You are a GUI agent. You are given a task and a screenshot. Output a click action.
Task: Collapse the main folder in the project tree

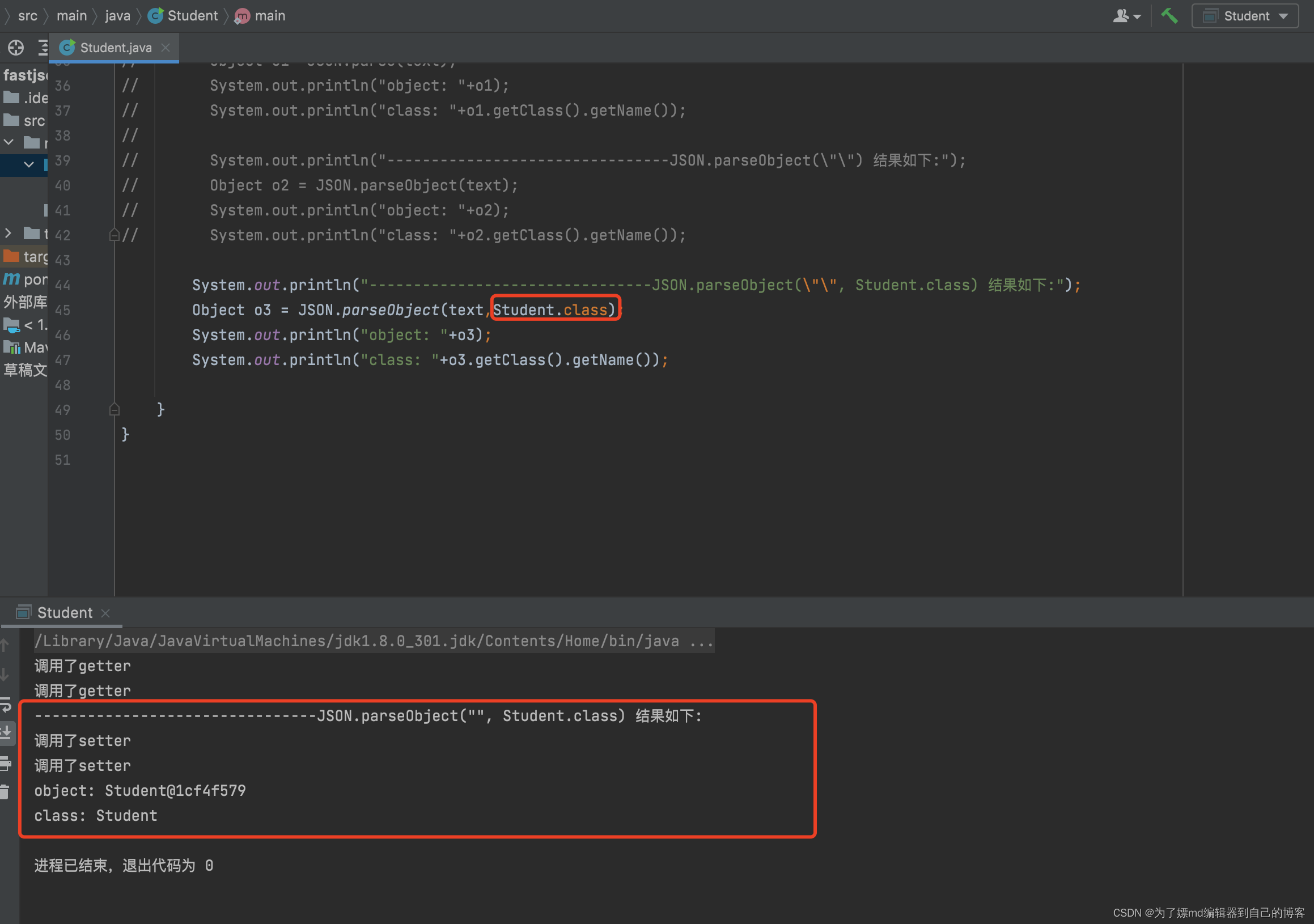point(9,142)
